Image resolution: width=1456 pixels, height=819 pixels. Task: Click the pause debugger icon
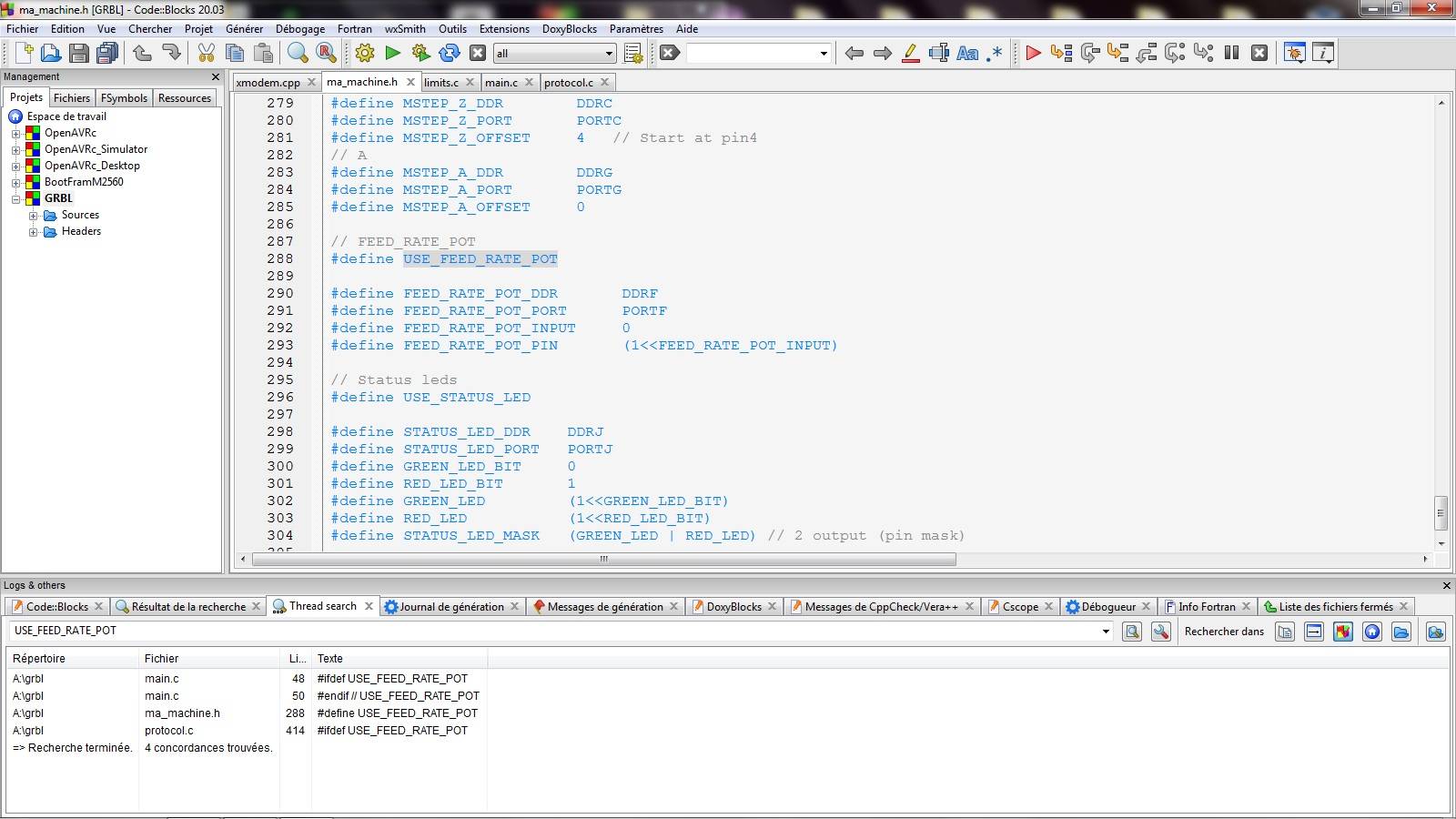pyautogui.click(x=1231, y=53)
